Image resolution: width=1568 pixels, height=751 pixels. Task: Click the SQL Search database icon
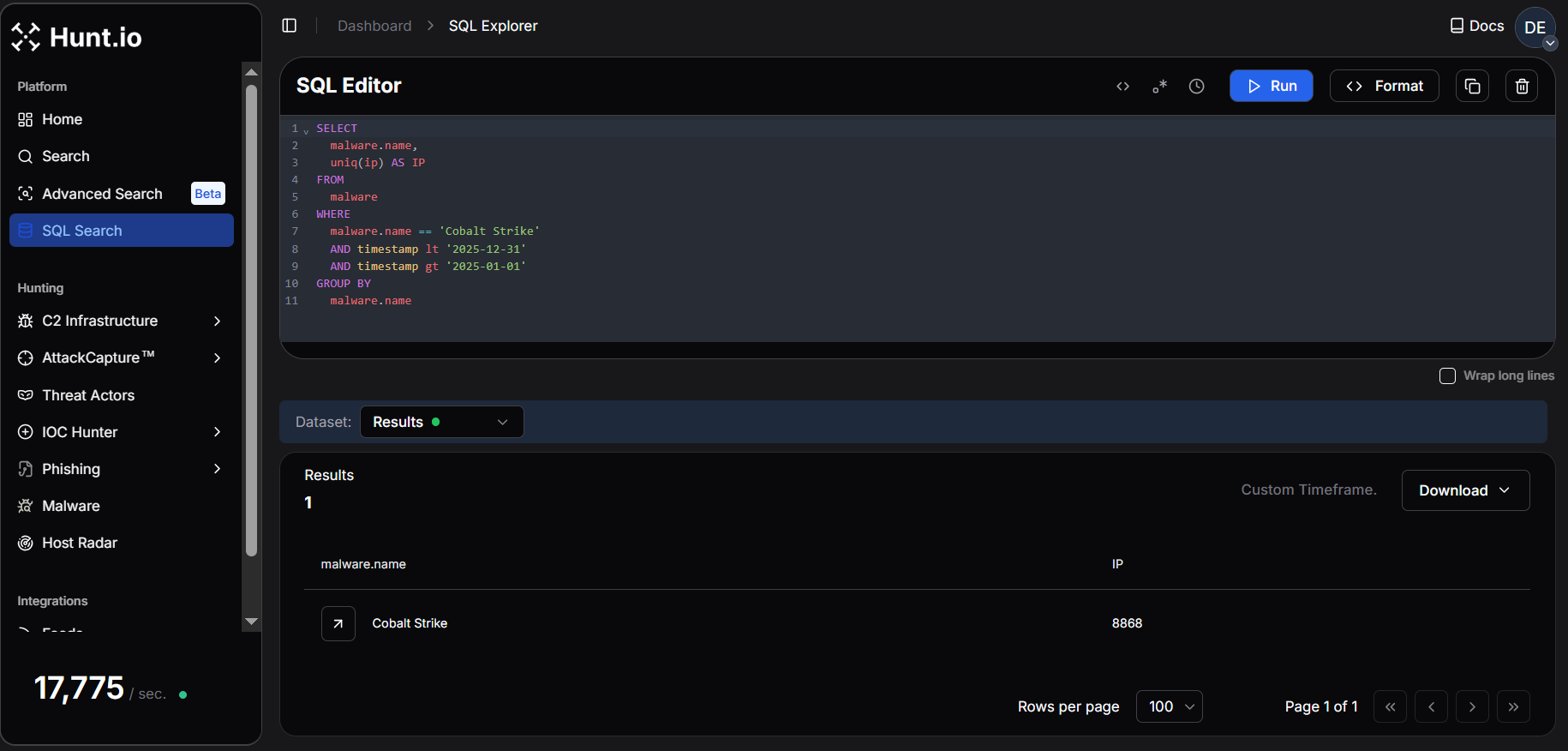pyautogui.click(x=26, y=231)
